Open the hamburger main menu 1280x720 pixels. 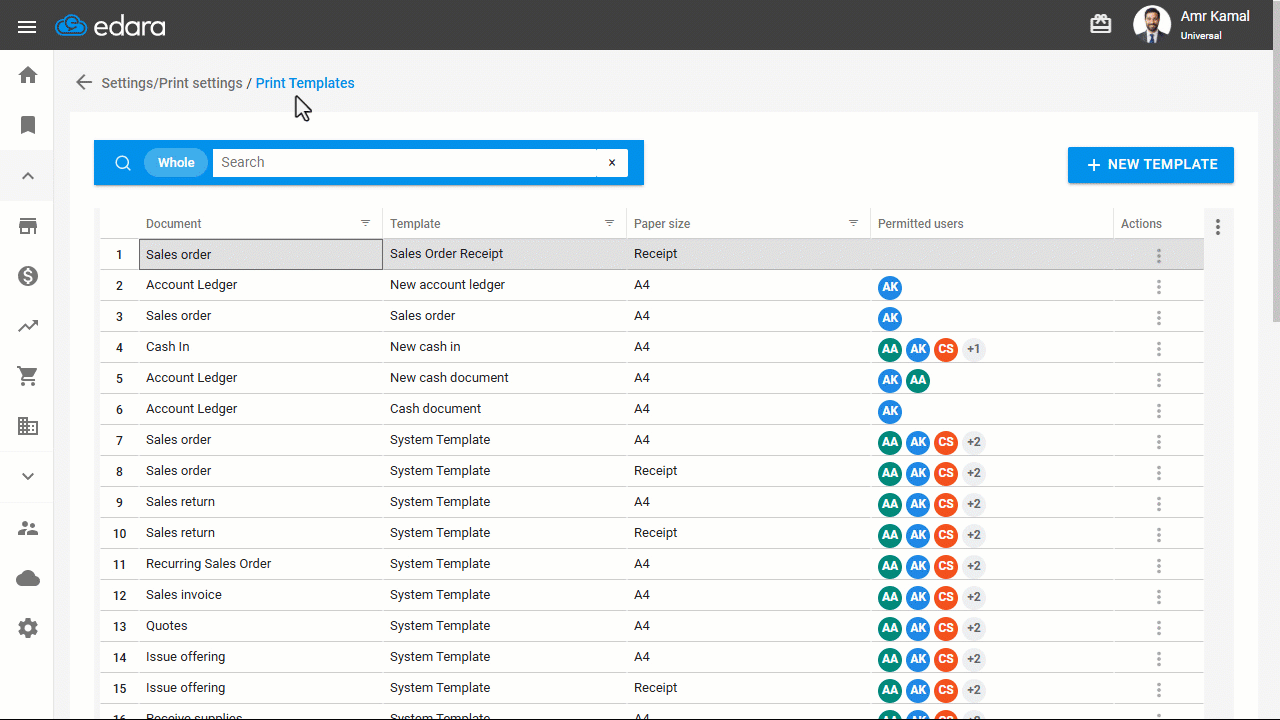coord(27,27)
